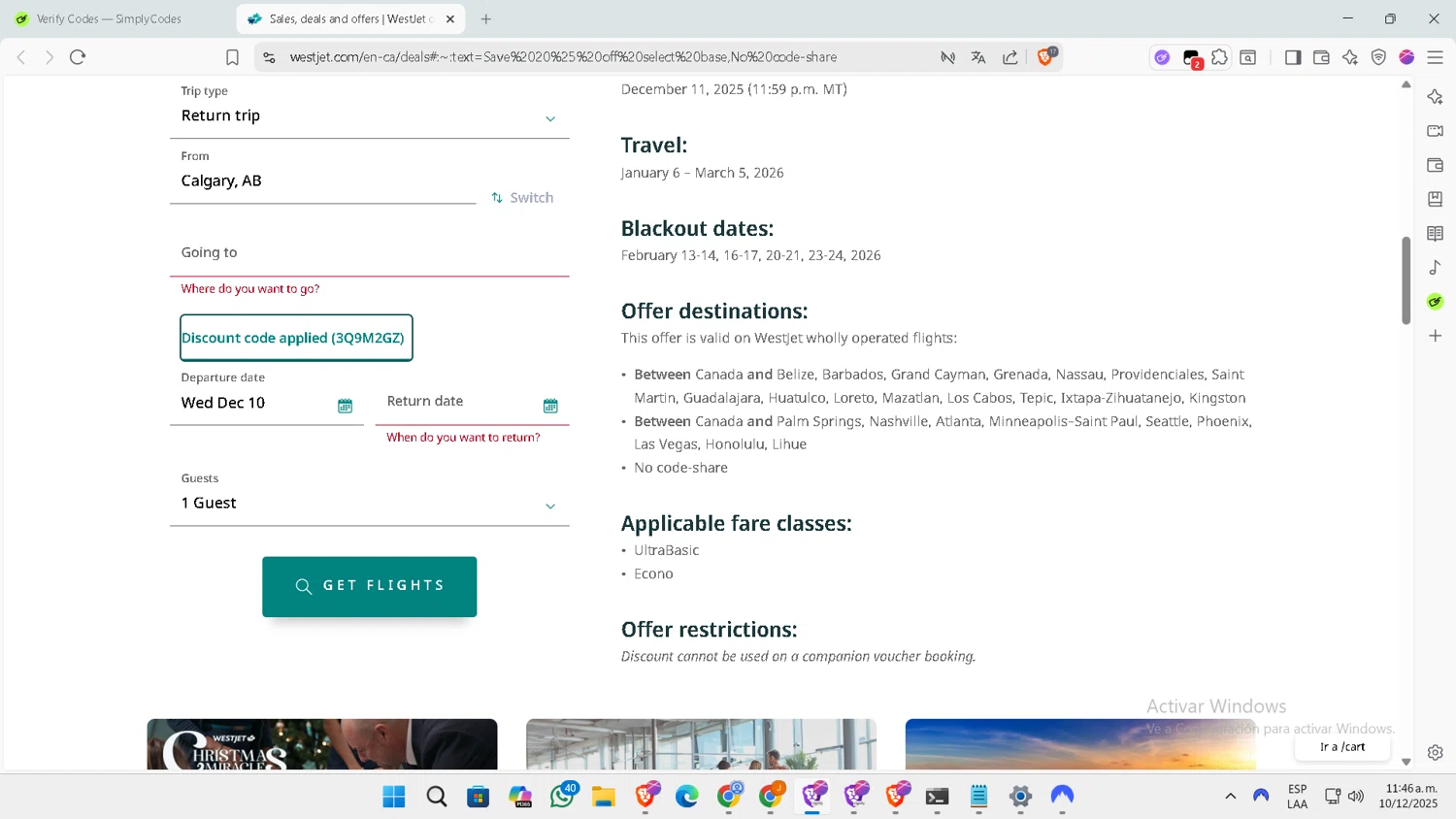Click taskbar clock showing 11:46 a.m.

pyautogui.click(x=1410, y=796)
